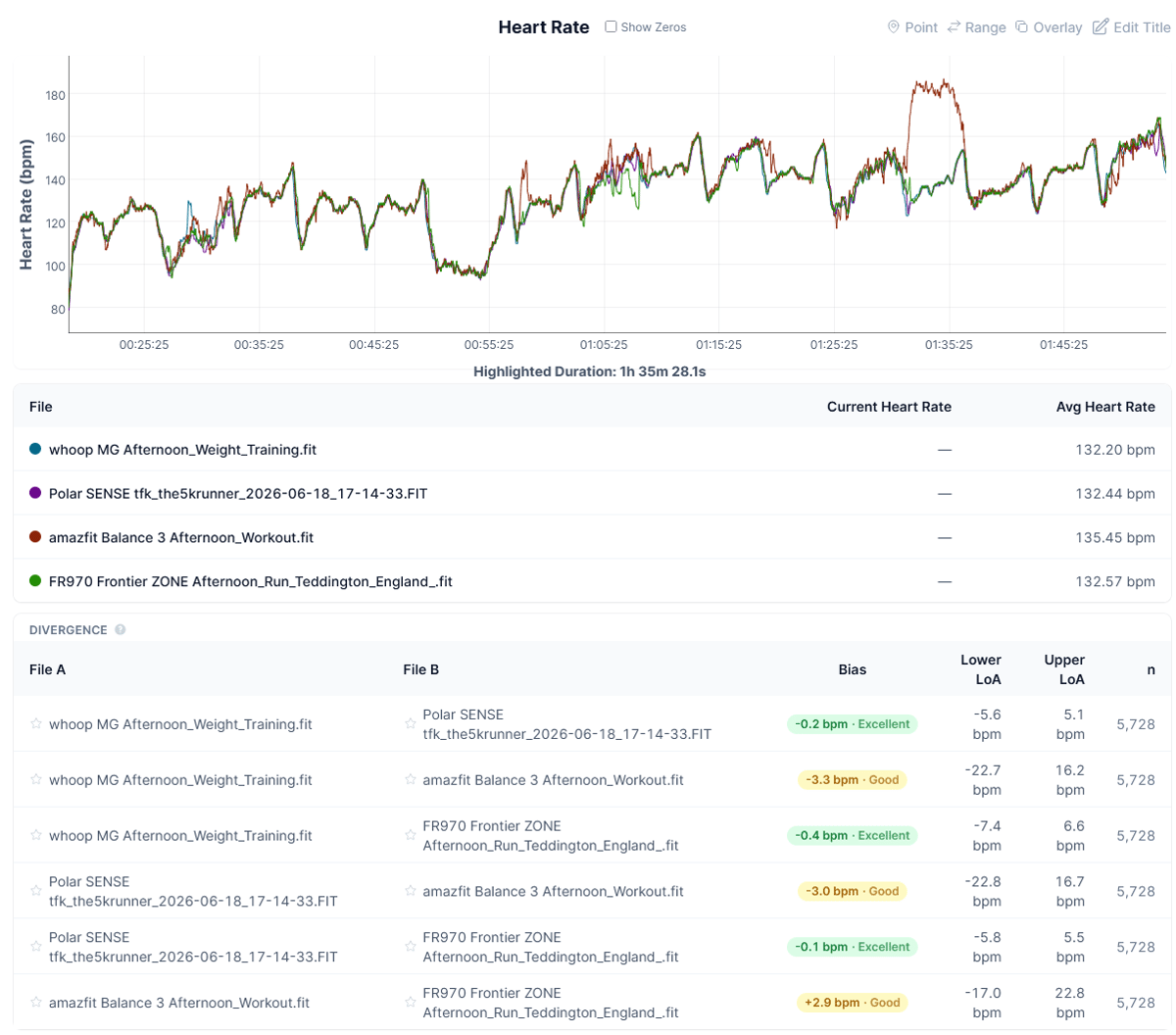Click the FR970 Frontier ZONE green color dot

coord(35,581)
